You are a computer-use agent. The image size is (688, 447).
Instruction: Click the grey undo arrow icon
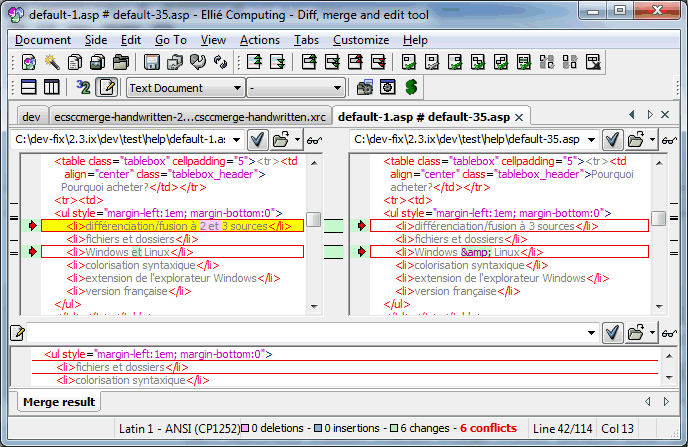tap(197, 62)
